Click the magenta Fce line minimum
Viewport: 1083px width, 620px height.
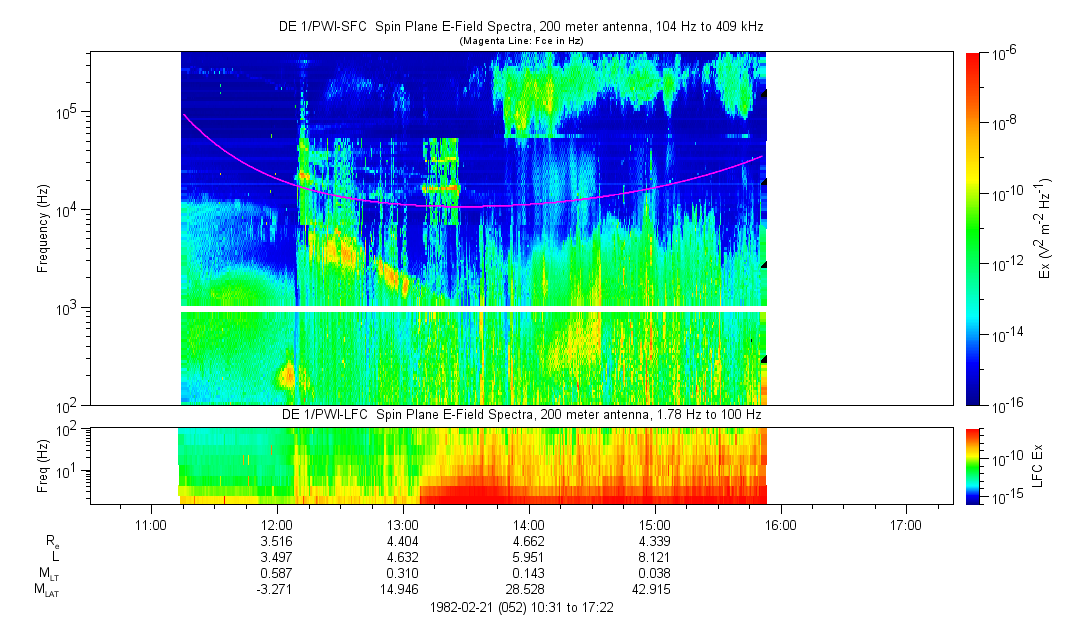470,206
